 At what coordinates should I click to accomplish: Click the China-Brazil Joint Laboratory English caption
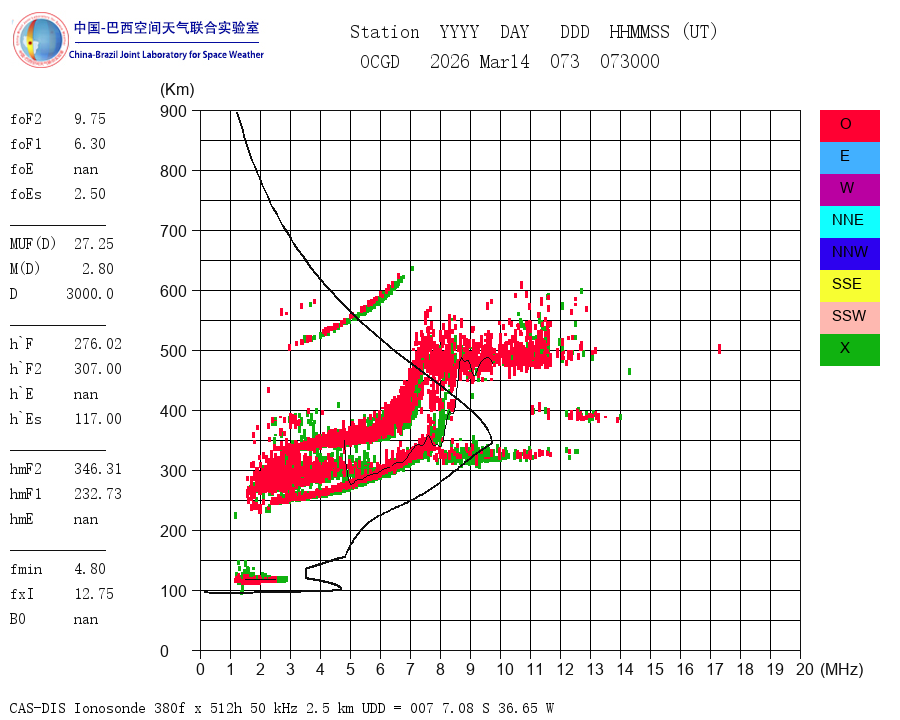pos(166,55)
